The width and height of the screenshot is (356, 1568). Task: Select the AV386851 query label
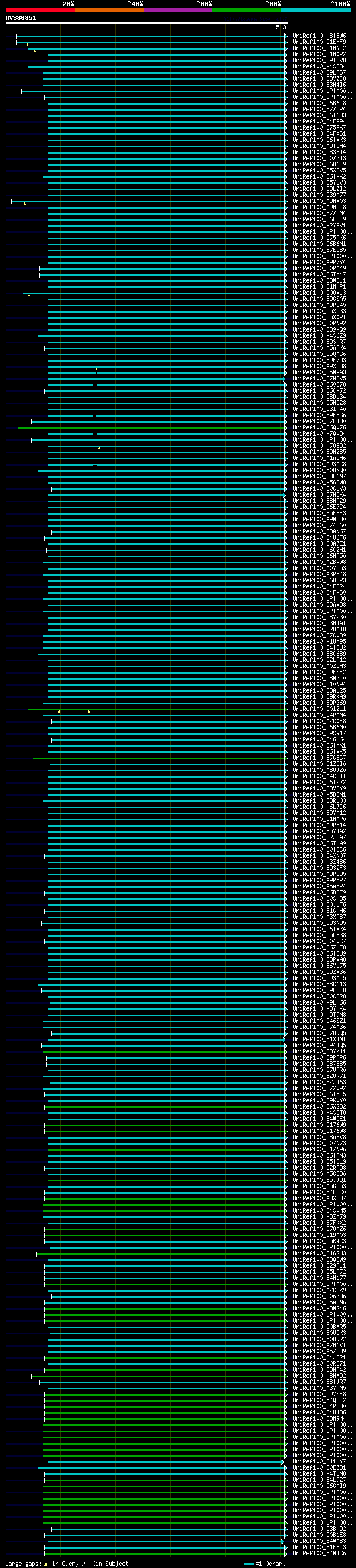click(x=21, y=18)
